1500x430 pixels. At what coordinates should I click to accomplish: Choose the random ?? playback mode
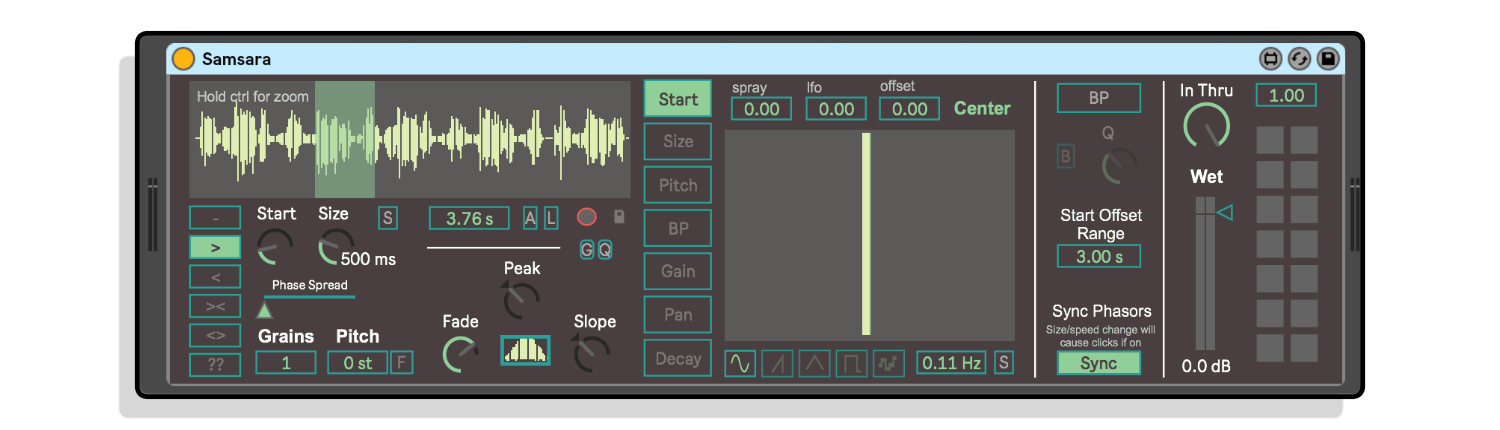(x=215, y=365)
